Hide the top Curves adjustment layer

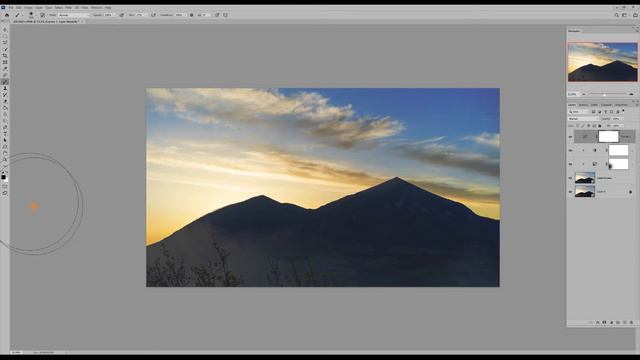(571, 137)
